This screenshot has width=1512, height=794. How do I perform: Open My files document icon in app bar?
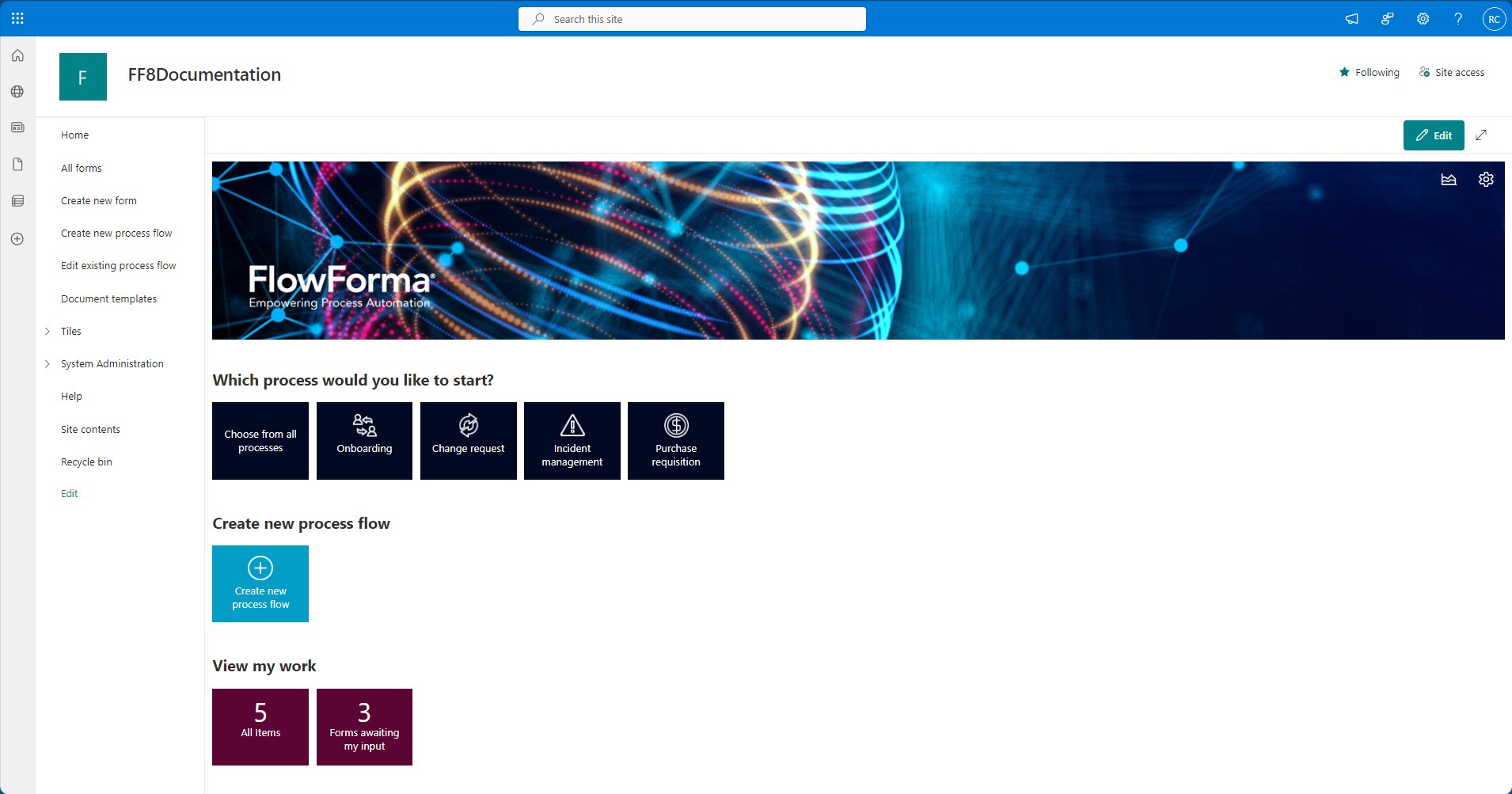17,165
